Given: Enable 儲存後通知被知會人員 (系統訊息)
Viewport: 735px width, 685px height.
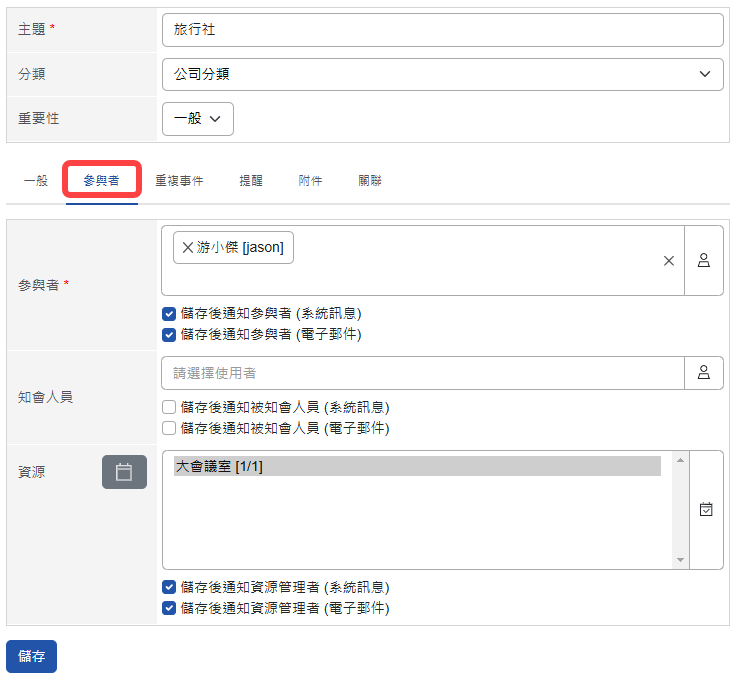Looking at the screenshot, I should [169, 407].
